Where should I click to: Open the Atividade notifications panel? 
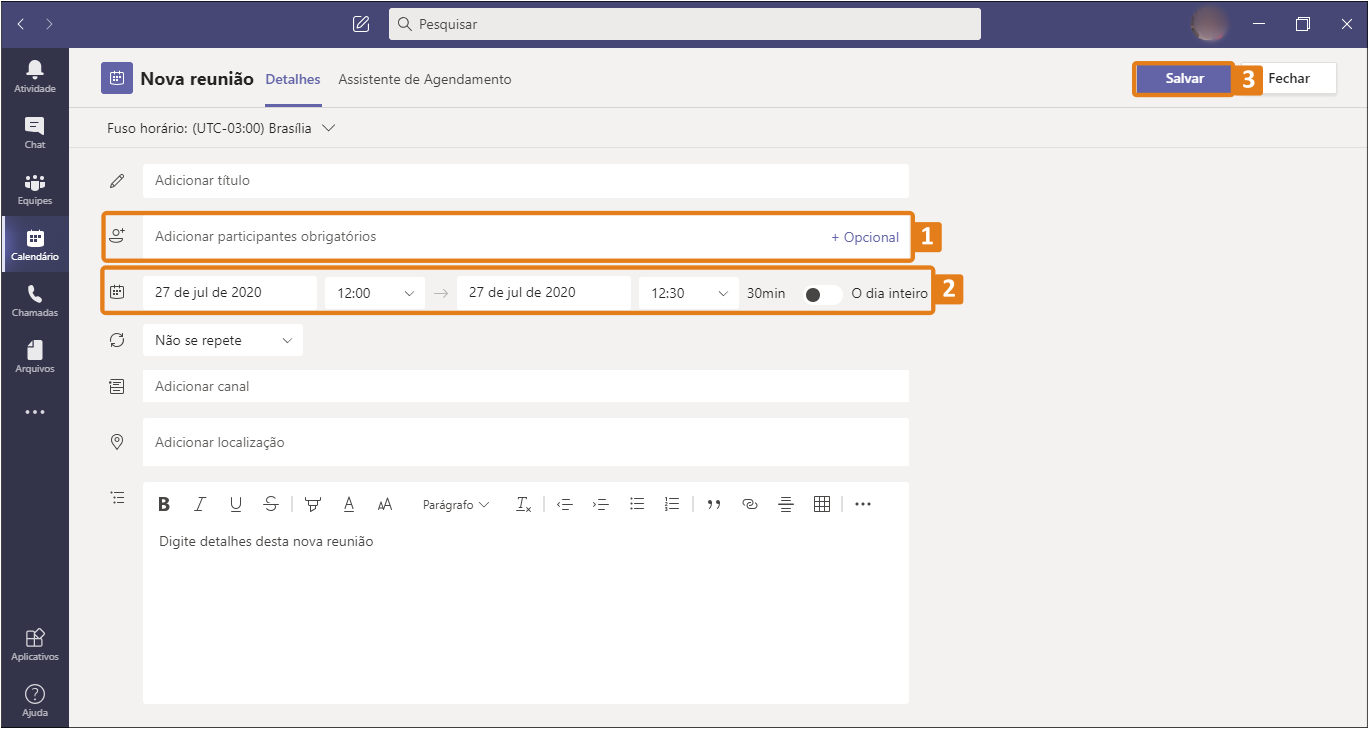tap(35, 76)
